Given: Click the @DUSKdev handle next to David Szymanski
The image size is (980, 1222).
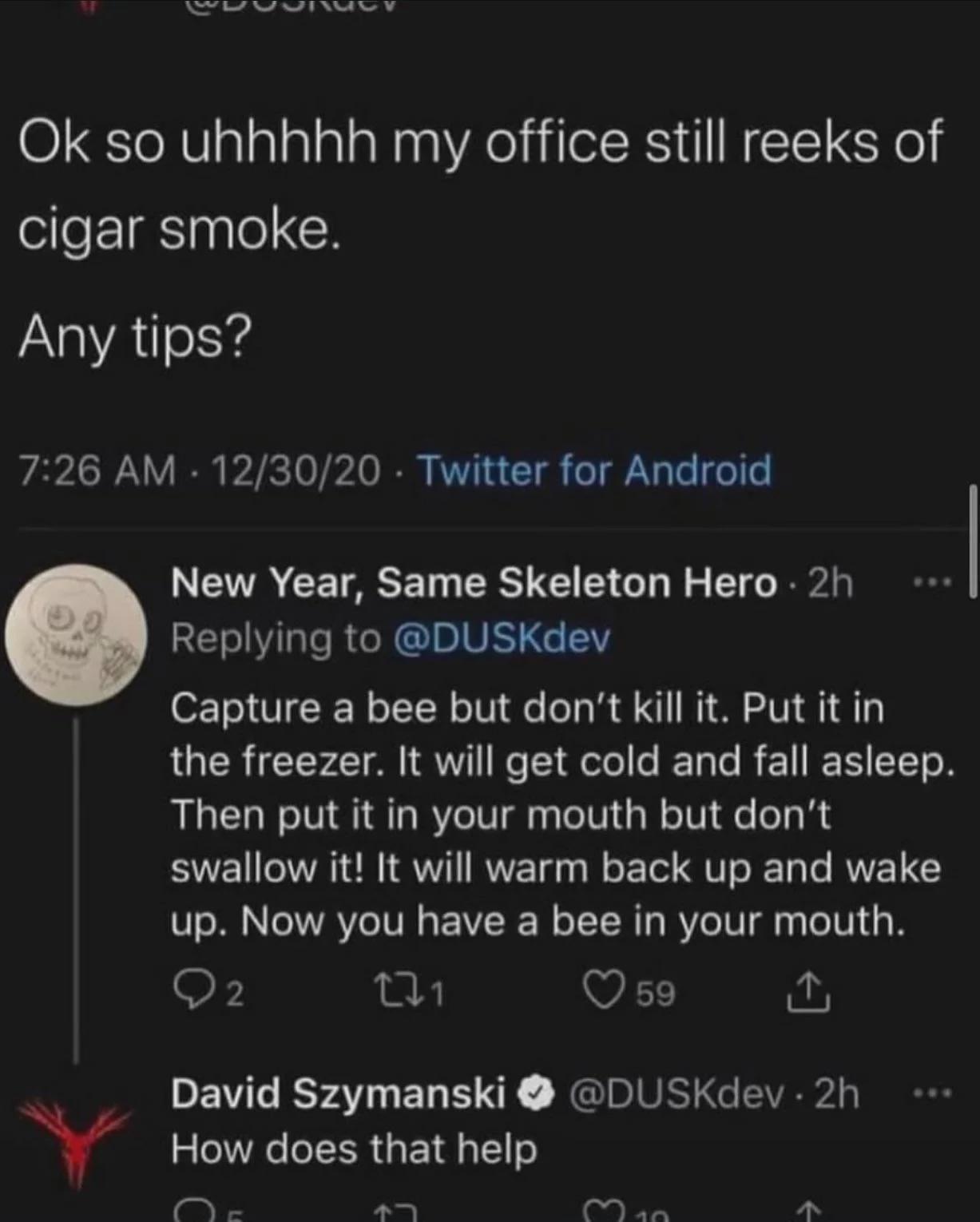Looking at the screenshot, I should click(676, 1093).
